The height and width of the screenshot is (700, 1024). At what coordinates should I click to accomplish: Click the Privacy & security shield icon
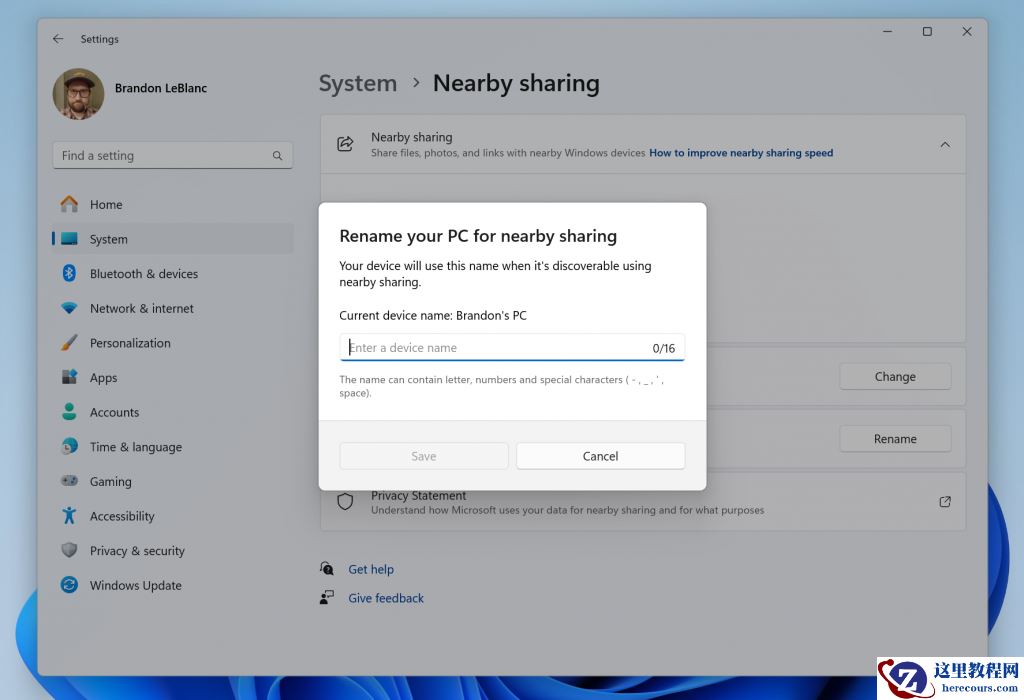tap(69, 551)
